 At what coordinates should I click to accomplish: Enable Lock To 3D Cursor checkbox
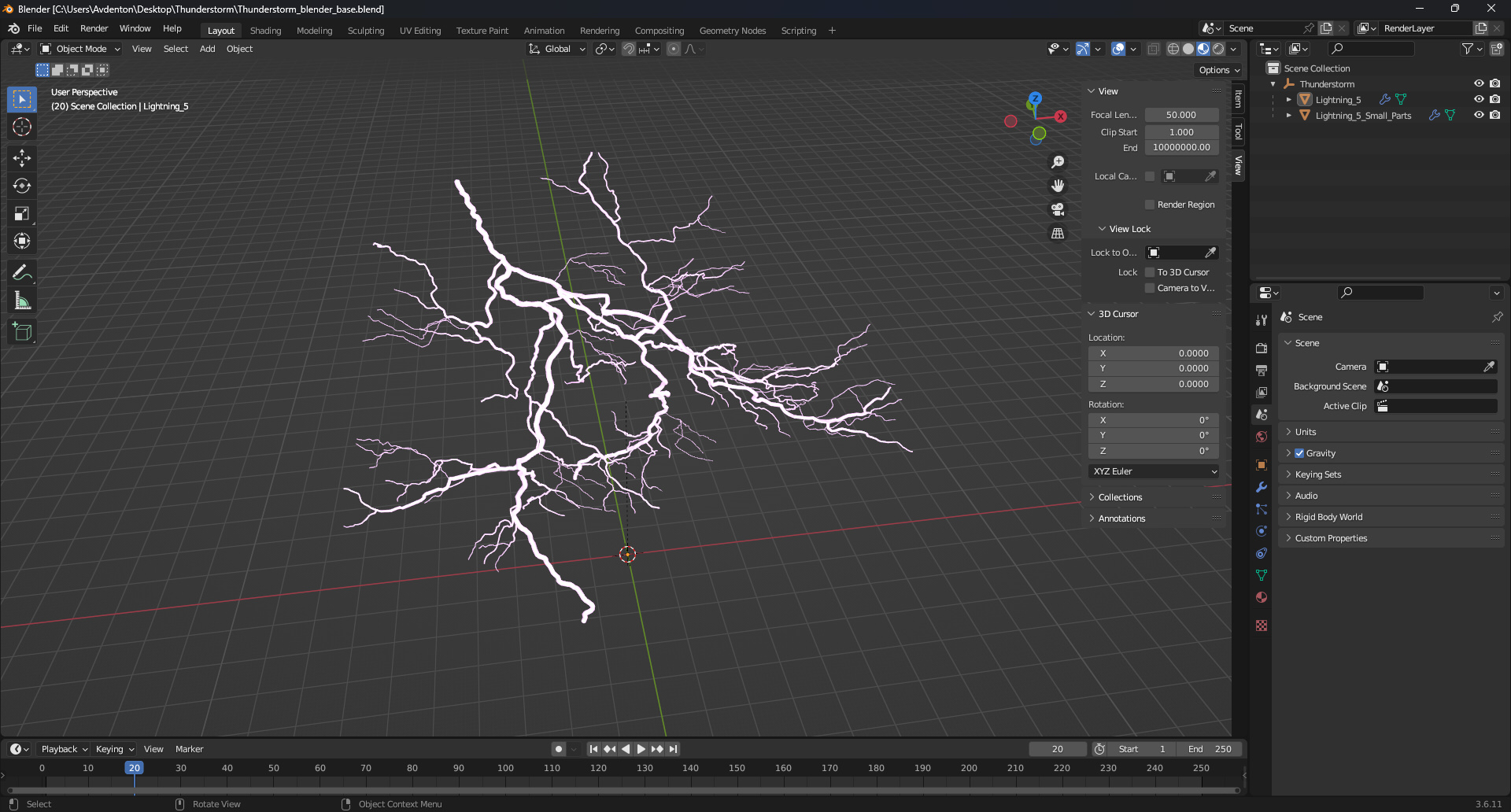click(1150, 272)
